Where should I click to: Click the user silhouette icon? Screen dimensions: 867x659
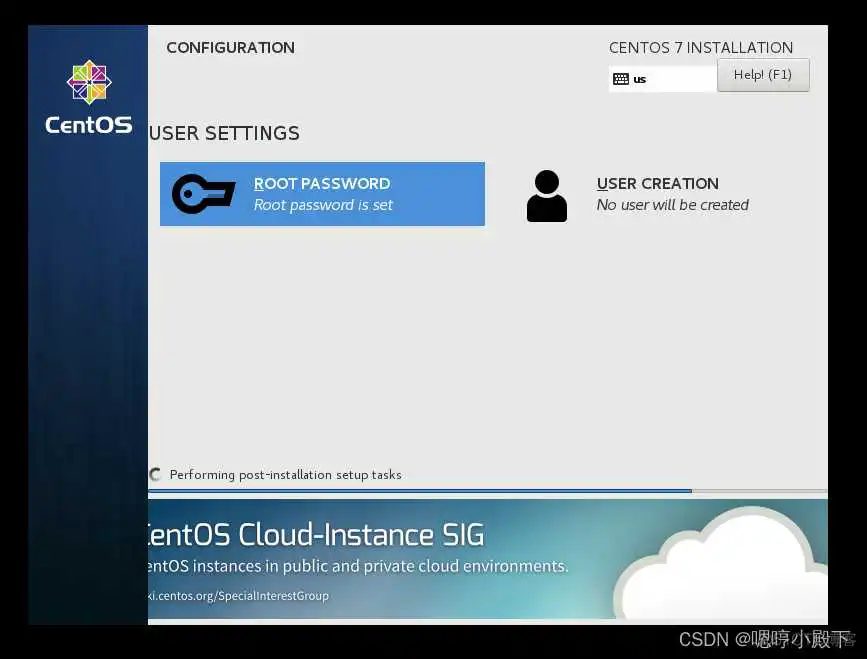(546, 196)
